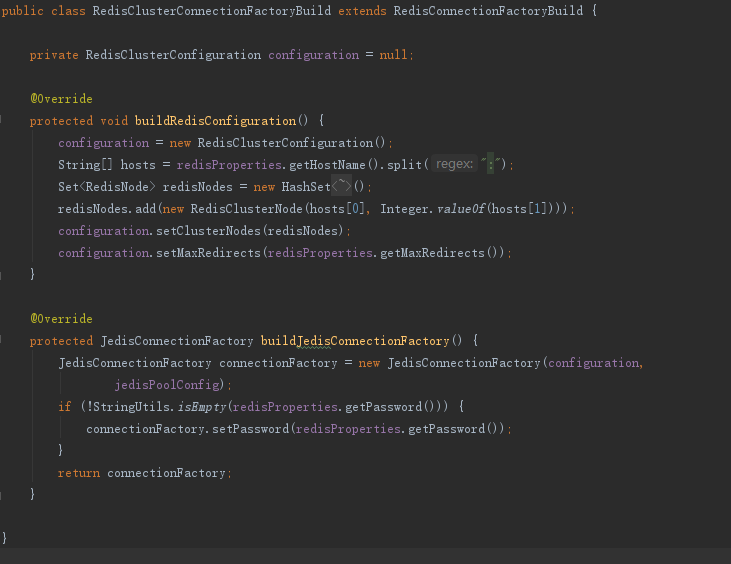
Task: Click the hosts[0] array access
Action: (337, 209)
